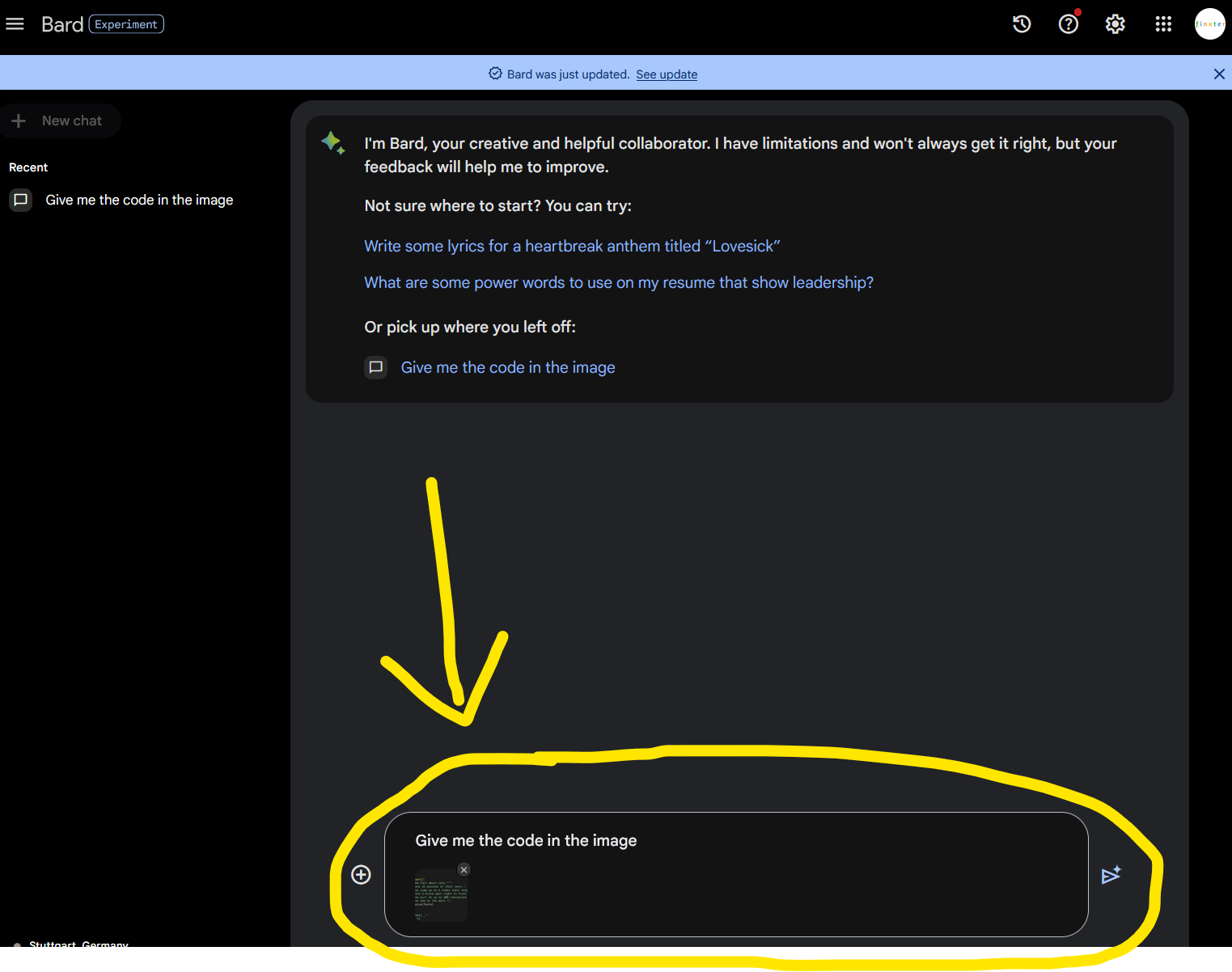Open the See update link
This screenshot has width=1232, height=972.
(x=666, y=74)
